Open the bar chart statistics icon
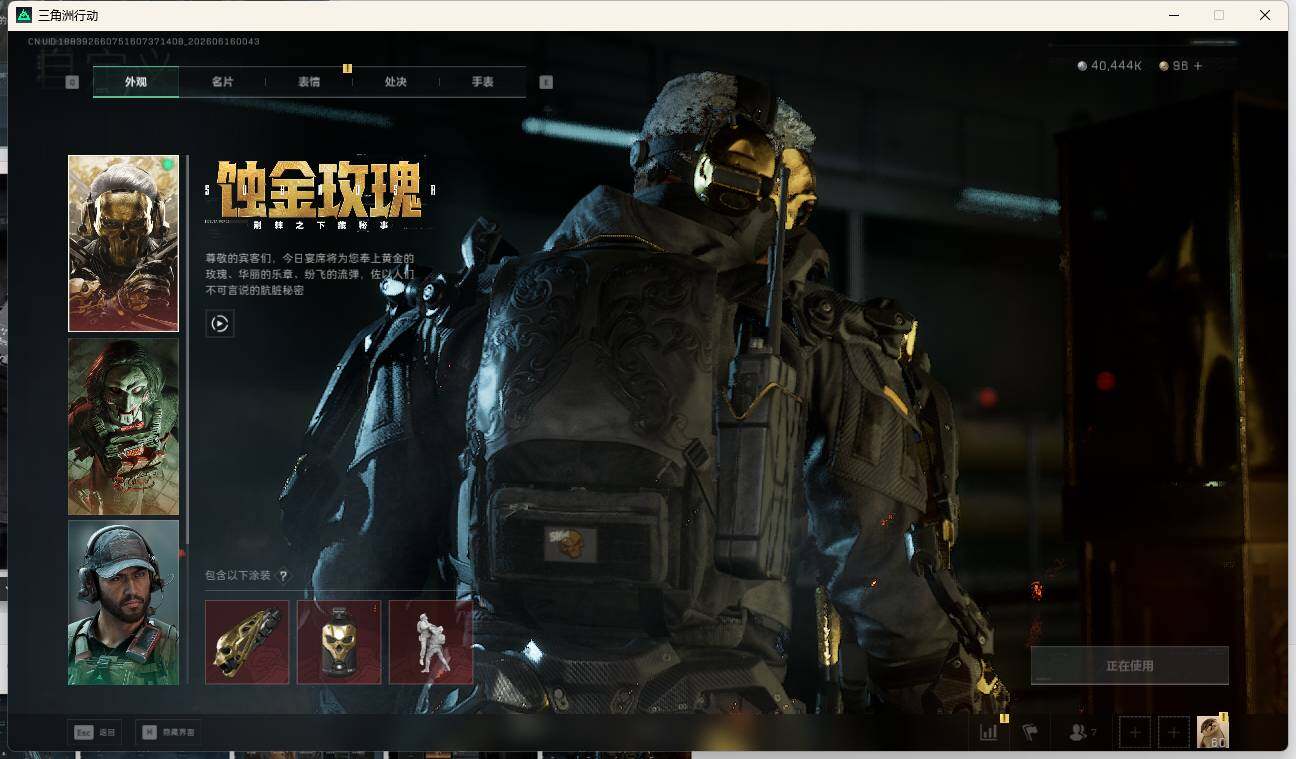 (989, 732)
